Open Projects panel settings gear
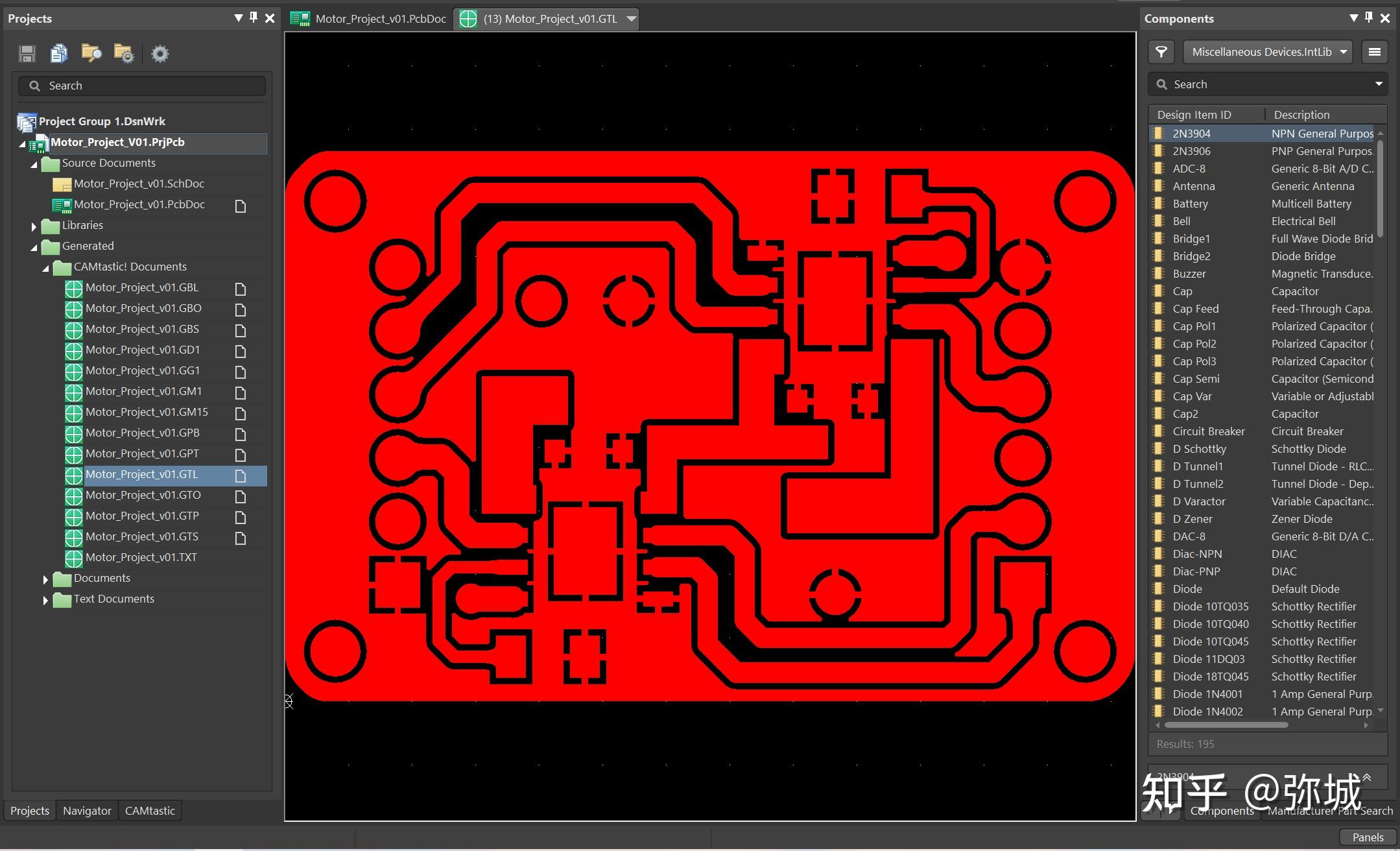1400x851 pixels. (160, 53)
